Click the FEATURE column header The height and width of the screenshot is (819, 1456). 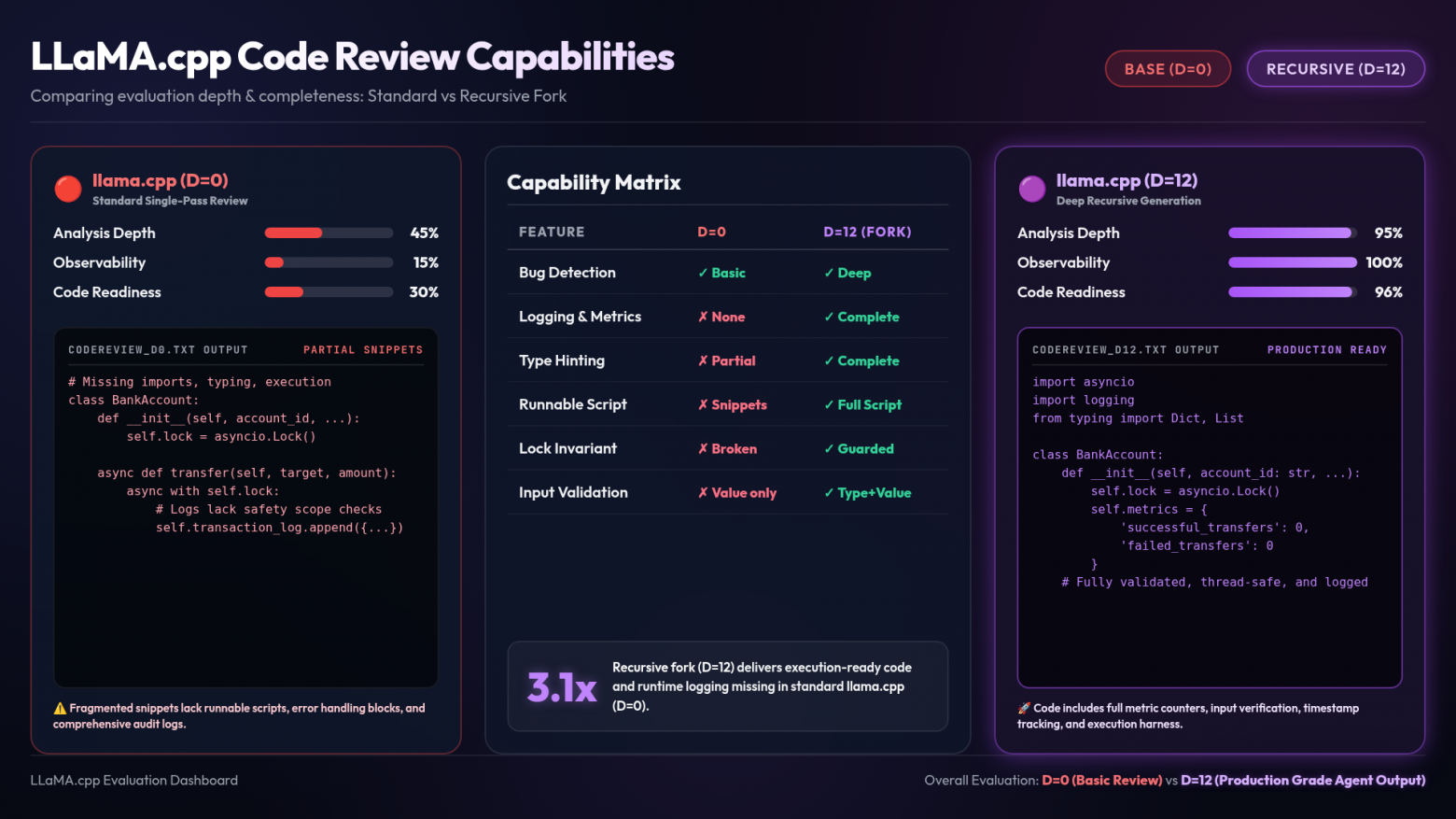coord(552,232)
